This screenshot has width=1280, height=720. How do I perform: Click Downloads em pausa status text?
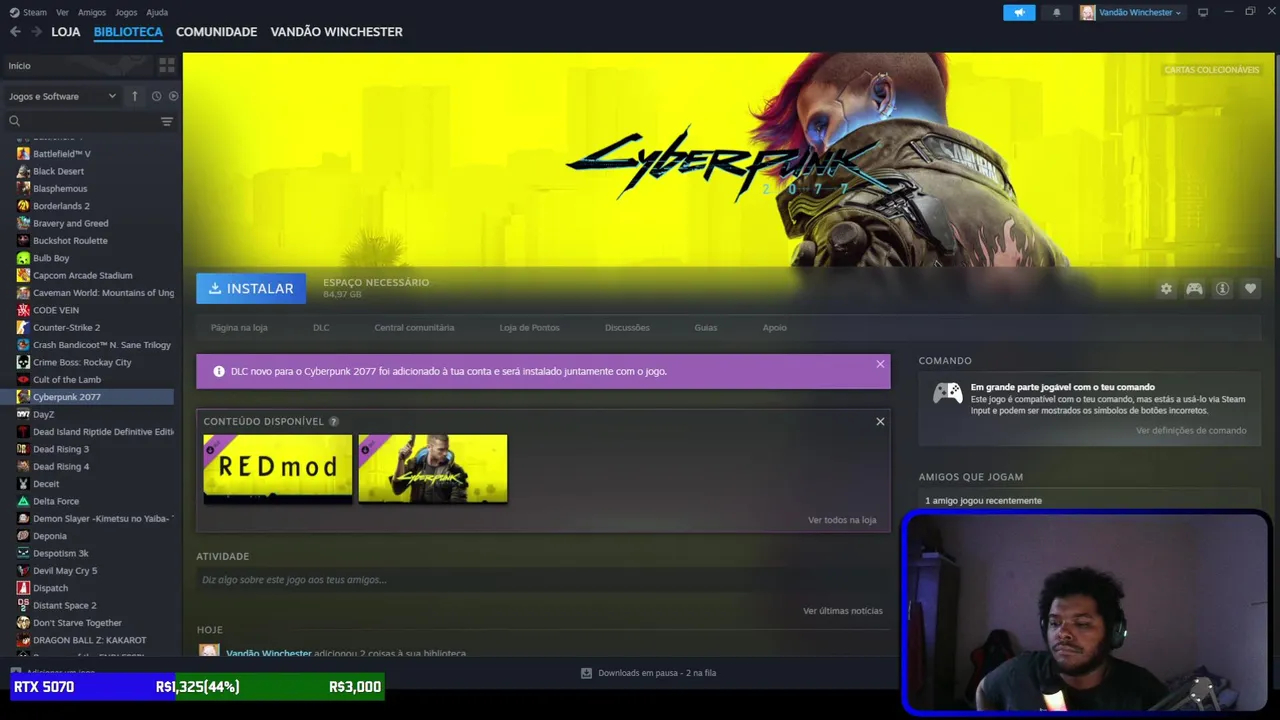(x=657, y=673)
